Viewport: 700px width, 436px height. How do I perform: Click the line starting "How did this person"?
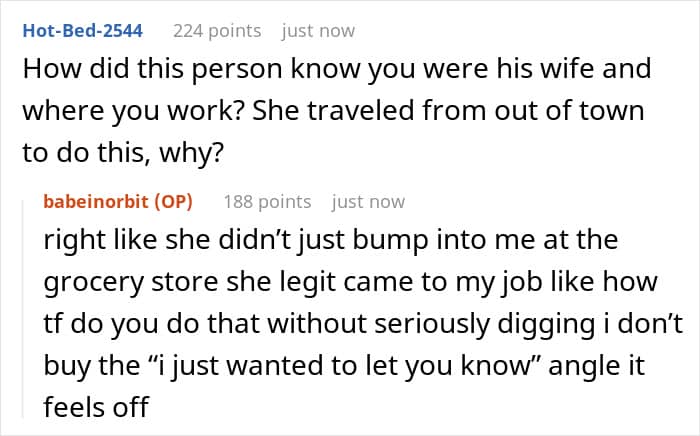(336, 71)
